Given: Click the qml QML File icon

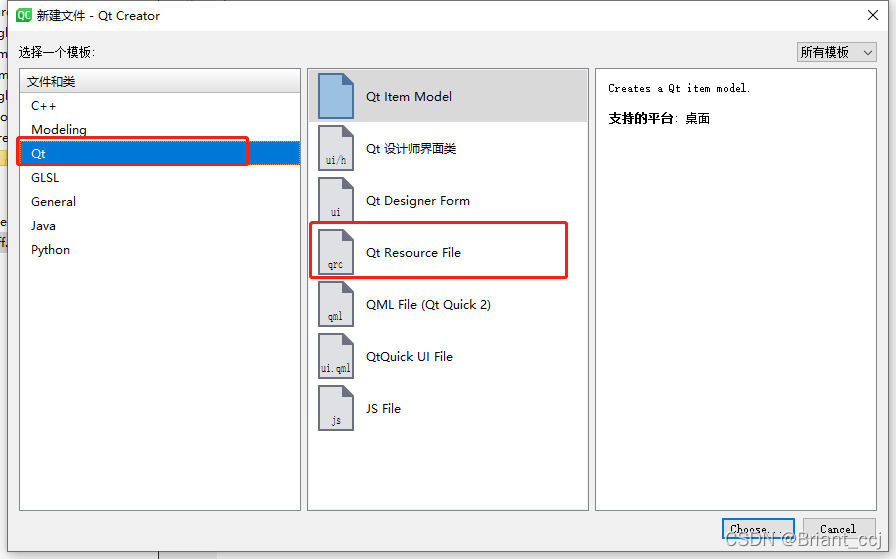Looking at the screenshot, I should [336, 304].
